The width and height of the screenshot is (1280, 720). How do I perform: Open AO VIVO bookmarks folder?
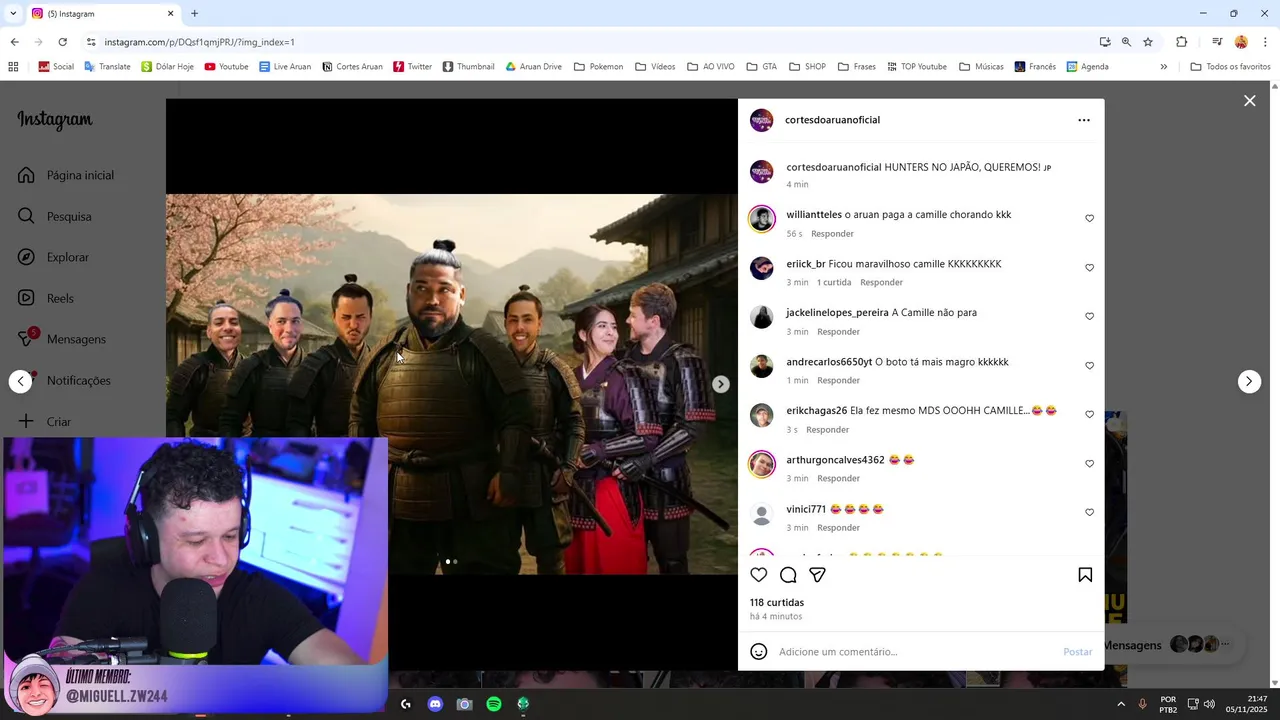[x=710, y=67]
